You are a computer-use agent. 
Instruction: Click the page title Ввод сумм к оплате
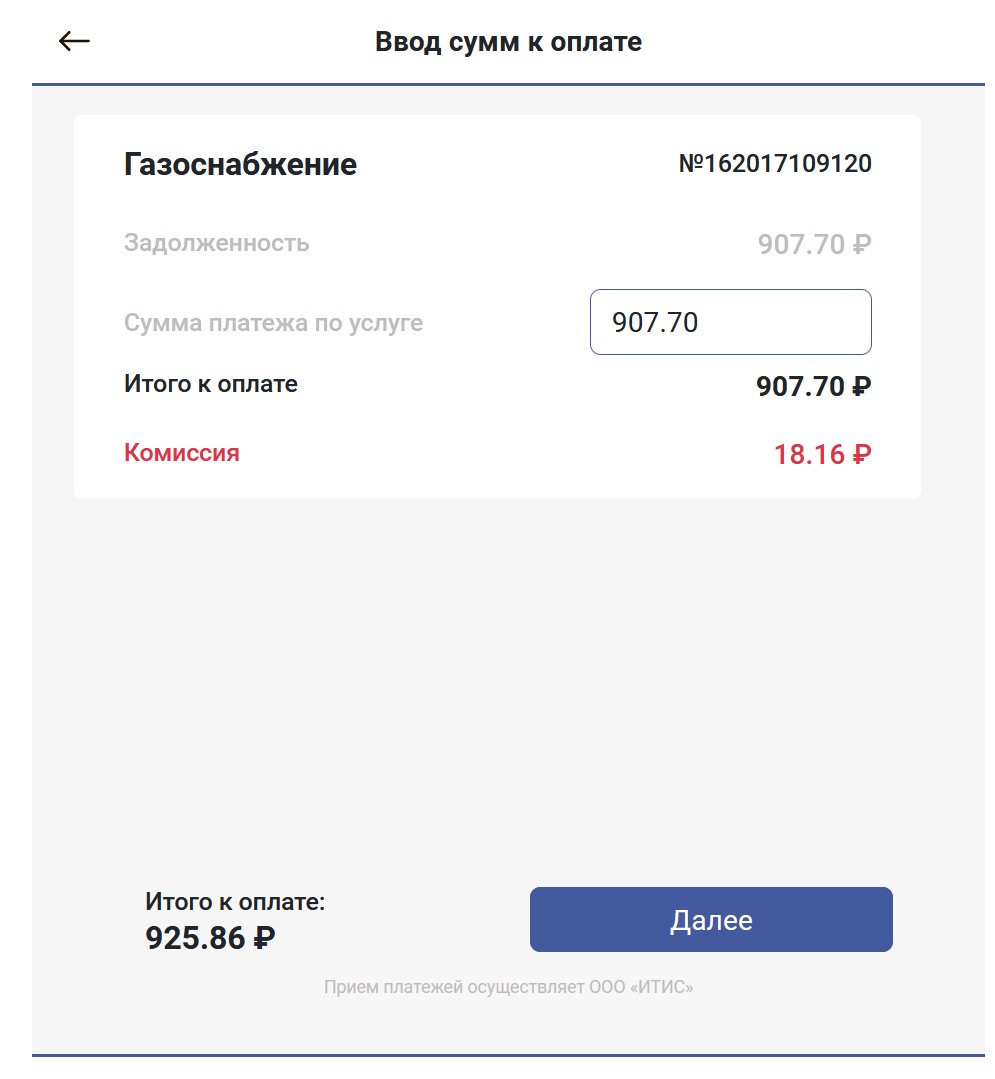[x=508, y=42]
